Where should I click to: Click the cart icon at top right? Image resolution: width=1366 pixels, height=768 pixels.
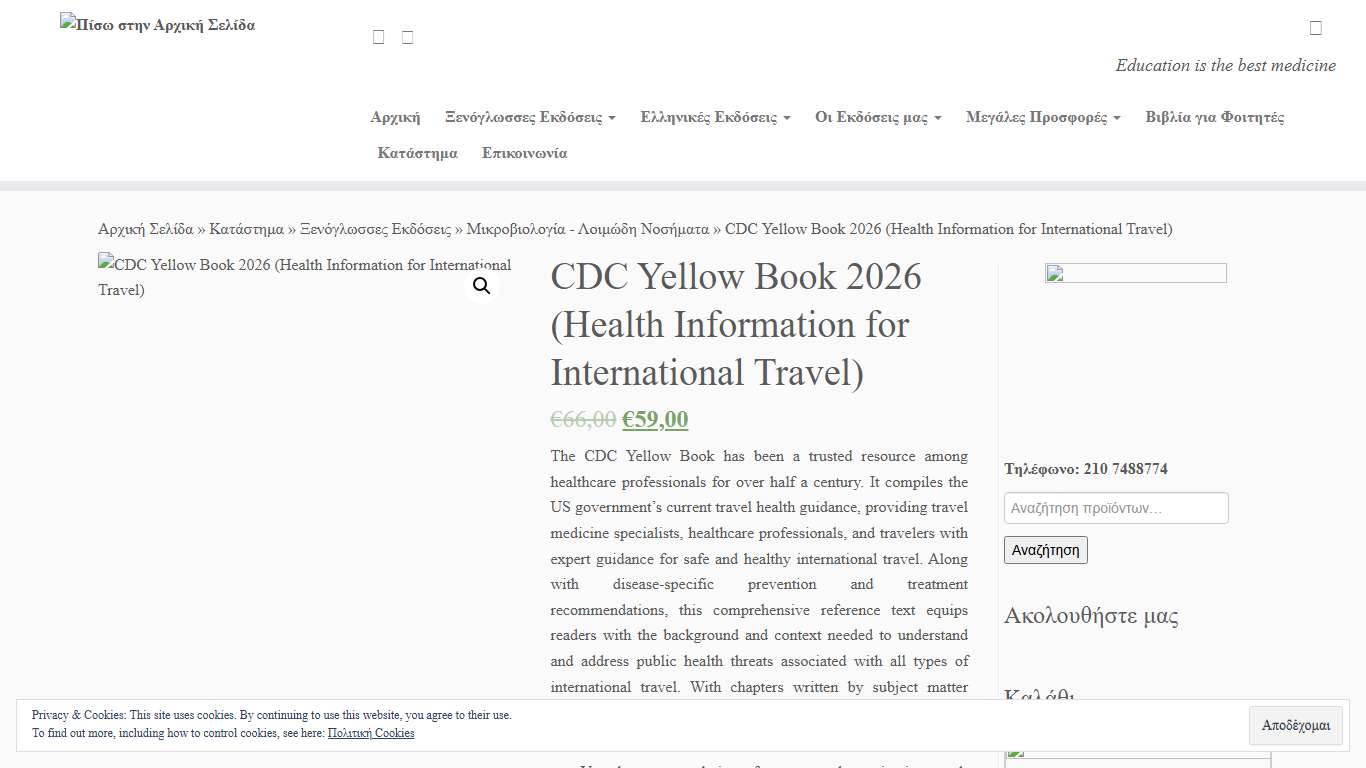[1316, 27]
